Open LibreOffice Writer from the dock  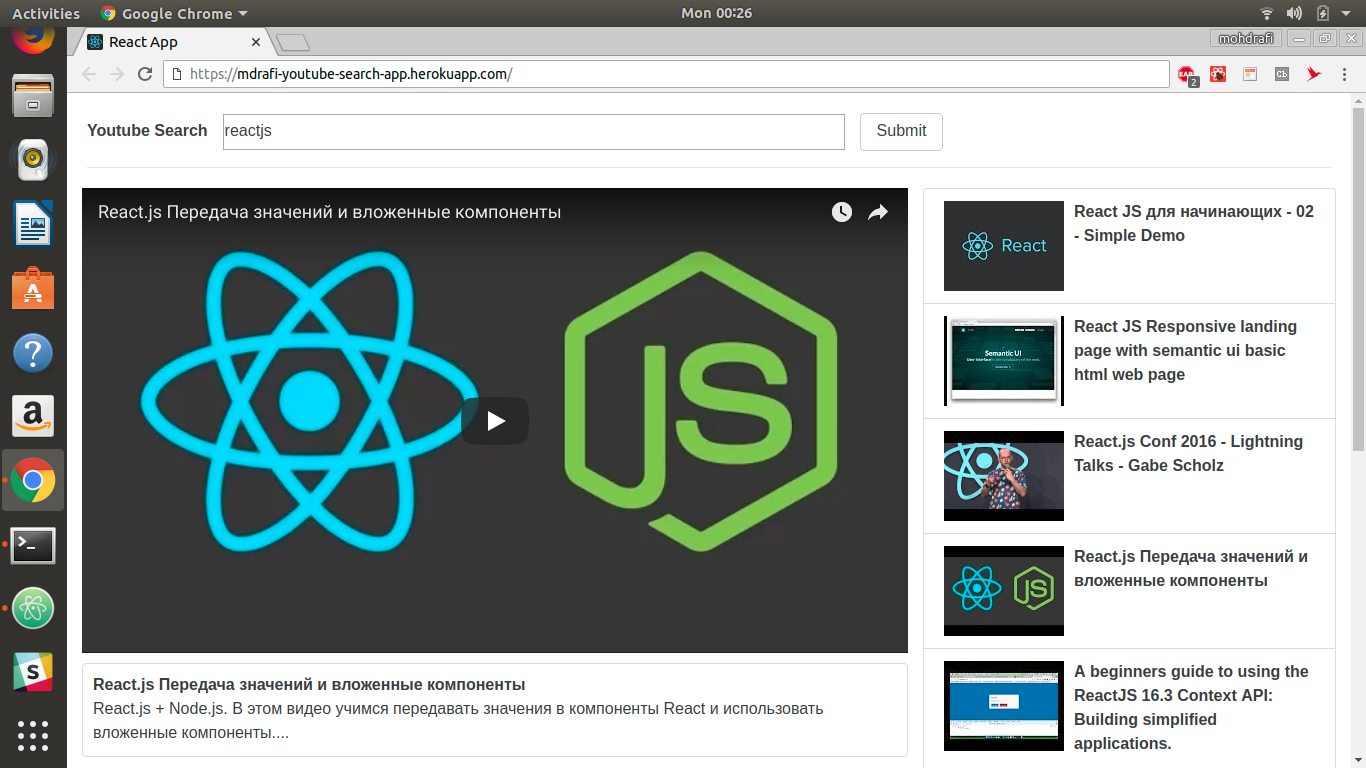tap(33, 222)
